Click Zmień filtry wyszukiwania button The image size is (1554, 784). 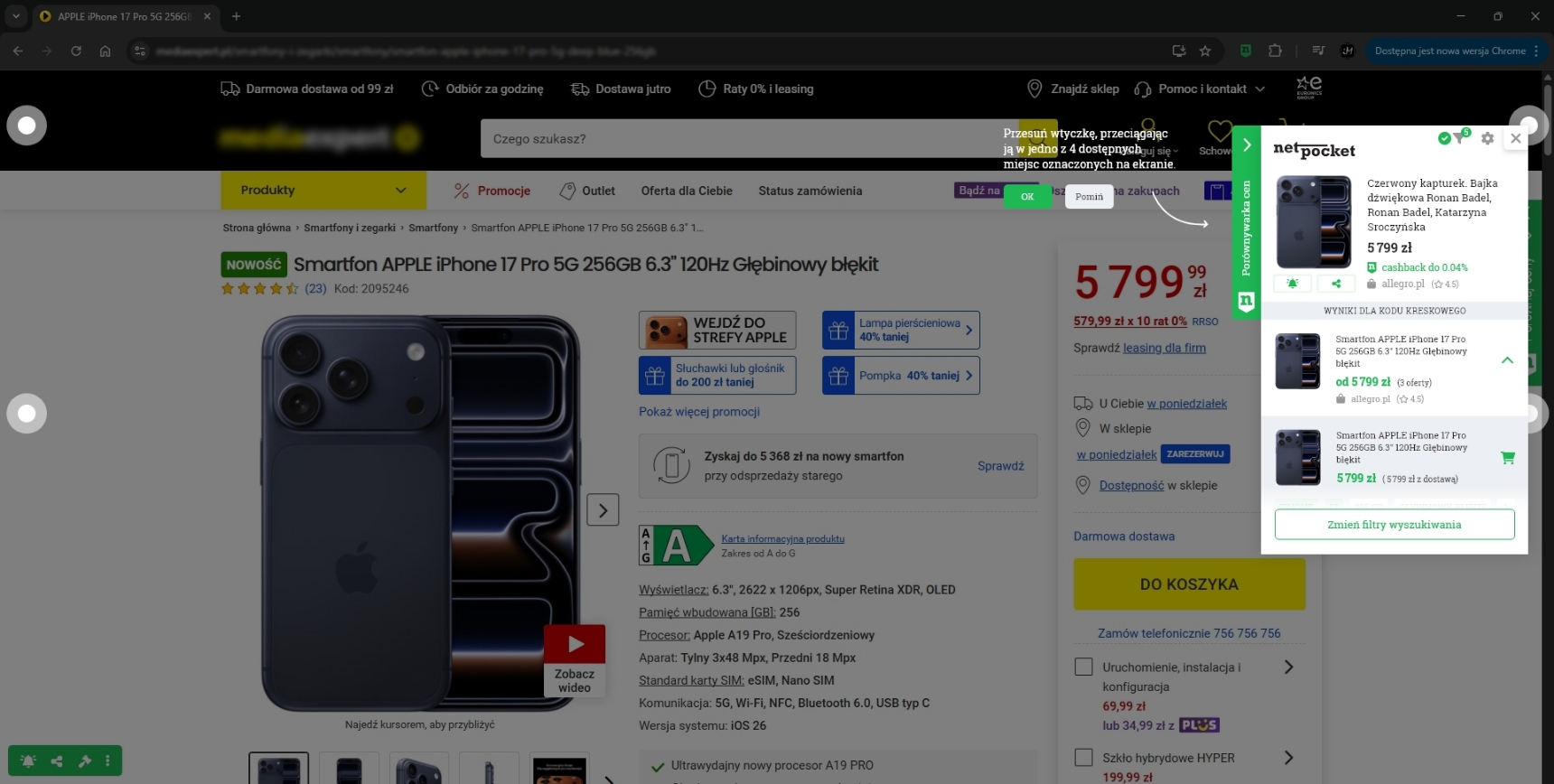(x=1393, y=525)
